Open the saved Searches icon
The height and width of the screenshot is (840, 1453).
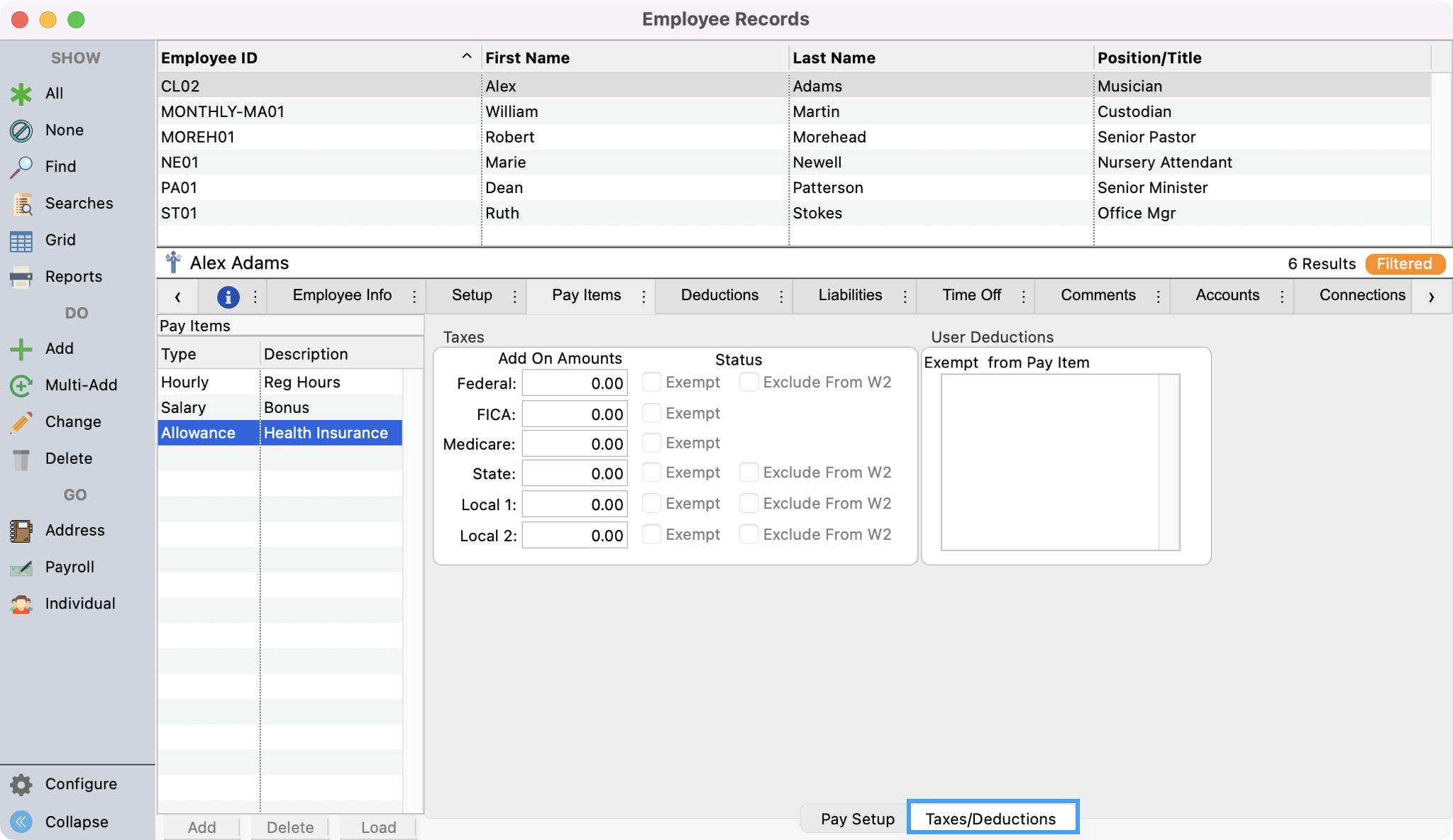coord(21,204)
